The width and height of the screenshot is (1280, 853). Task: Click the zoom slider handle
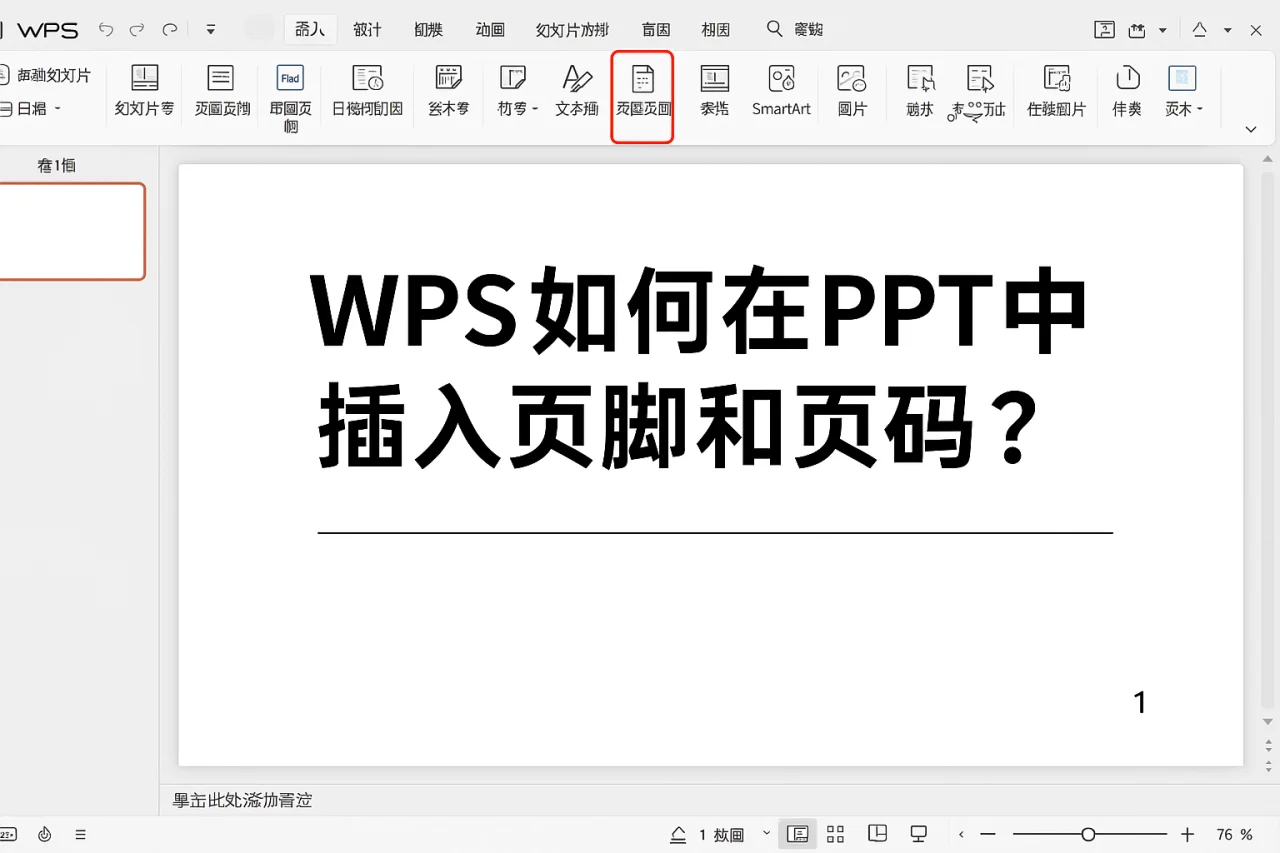(x=1089, y=833)
